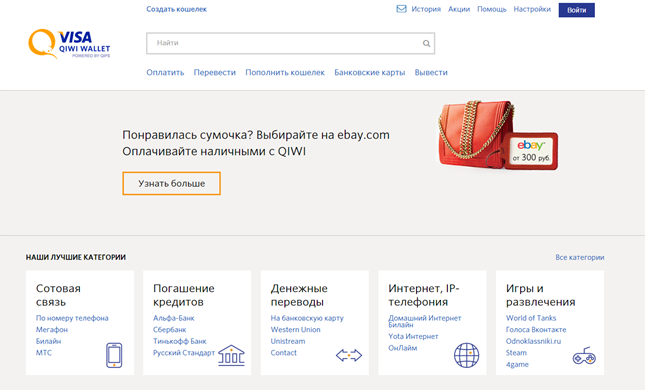Click the transfer arrows icon in Денежные переводы

click(349, 355)
